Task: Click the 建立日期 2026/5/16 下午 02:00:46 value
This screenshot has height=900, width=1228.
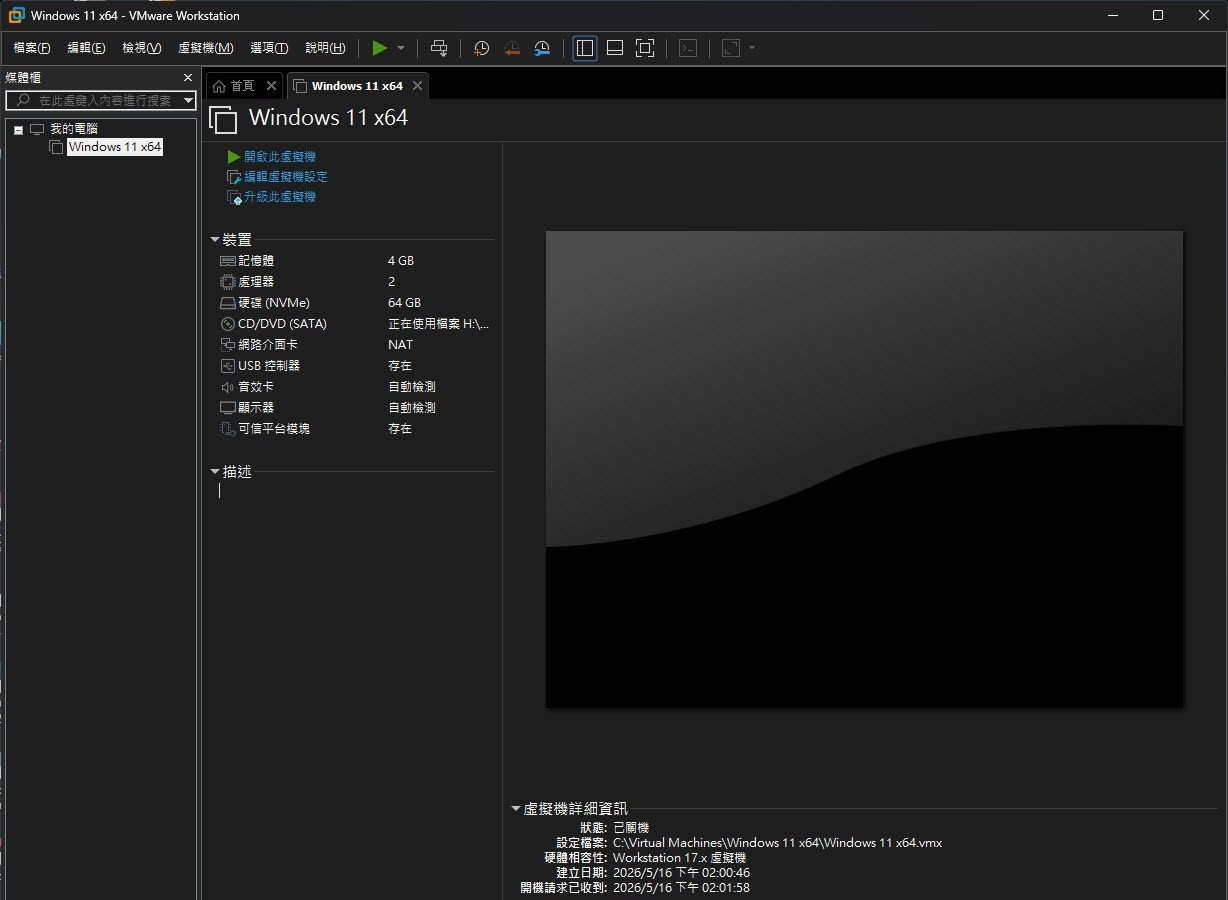Action: 681,873
